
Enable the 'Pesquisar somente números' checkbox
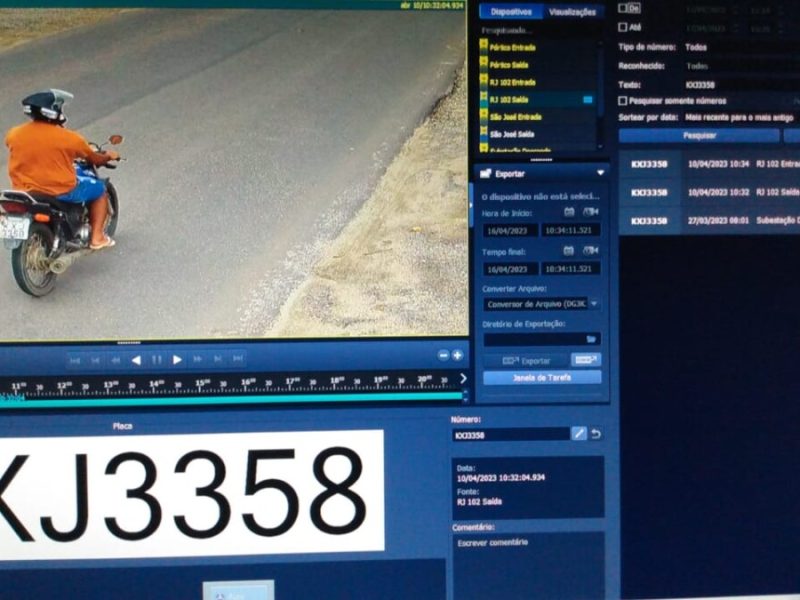[623, 101]
